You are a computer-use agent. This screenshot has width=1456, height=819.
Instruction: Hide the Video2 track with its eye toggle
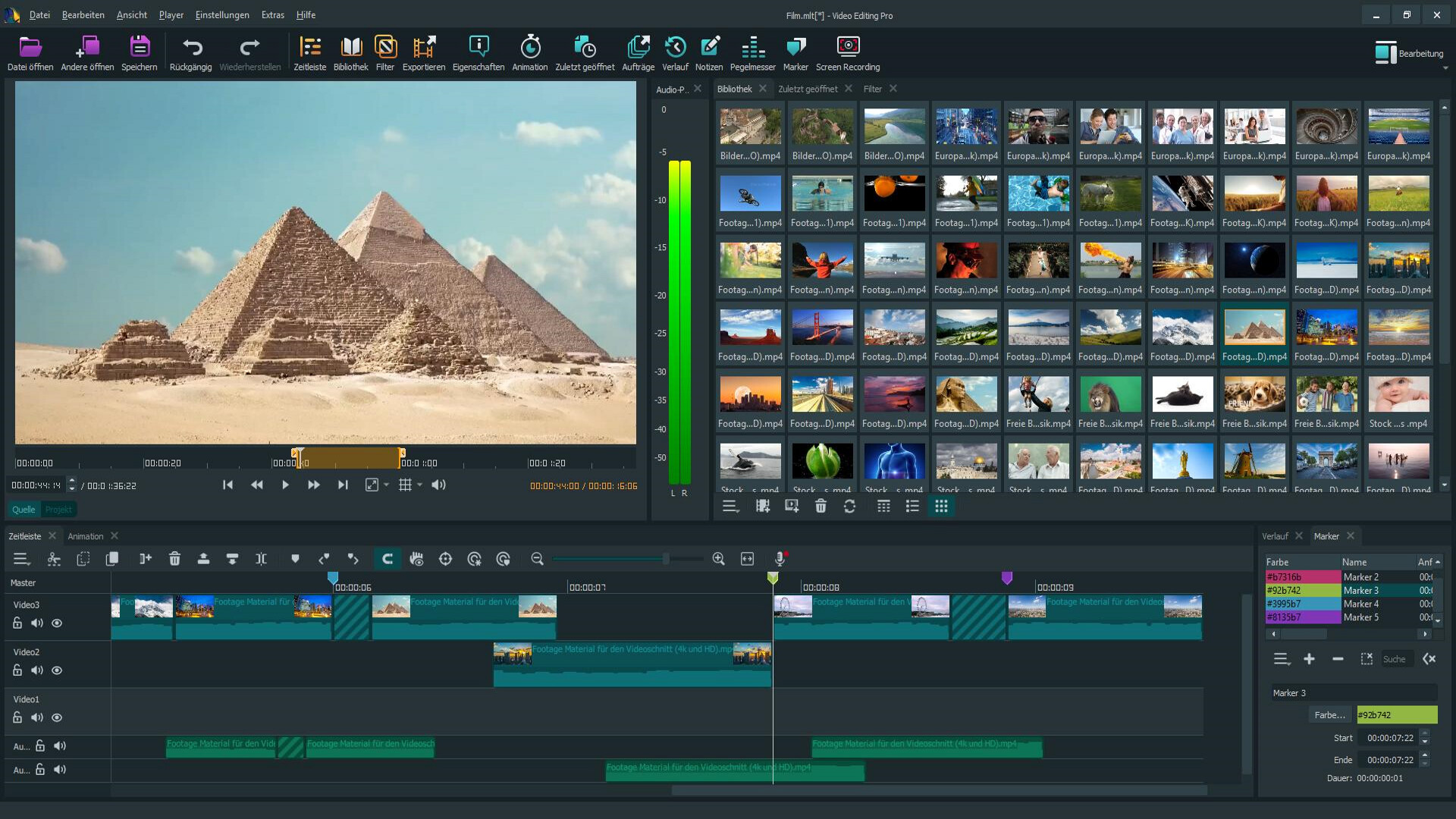pyautogui.click(x=56, y=670)
